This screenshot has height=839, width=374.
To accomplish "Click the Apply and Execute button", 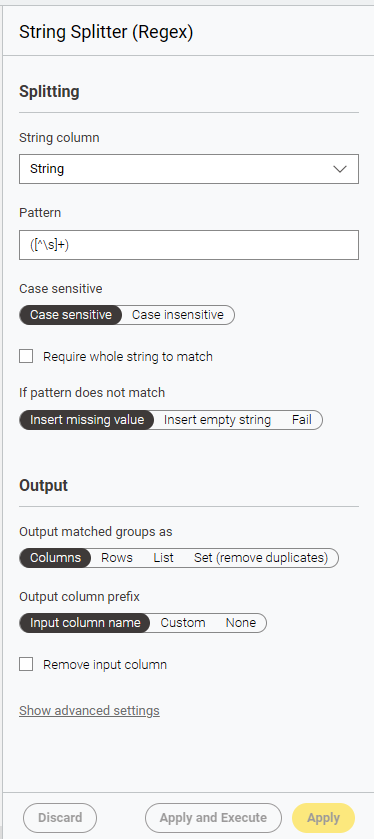I will [x=213, y=818].
